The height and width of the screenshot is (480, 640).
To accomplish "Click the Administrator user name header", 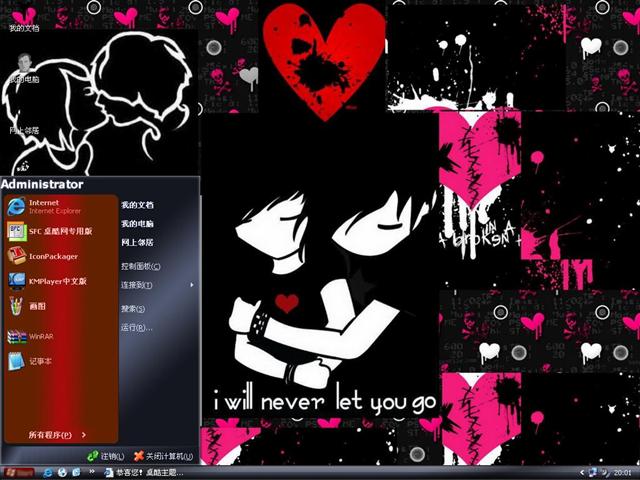I will (42, 184).
